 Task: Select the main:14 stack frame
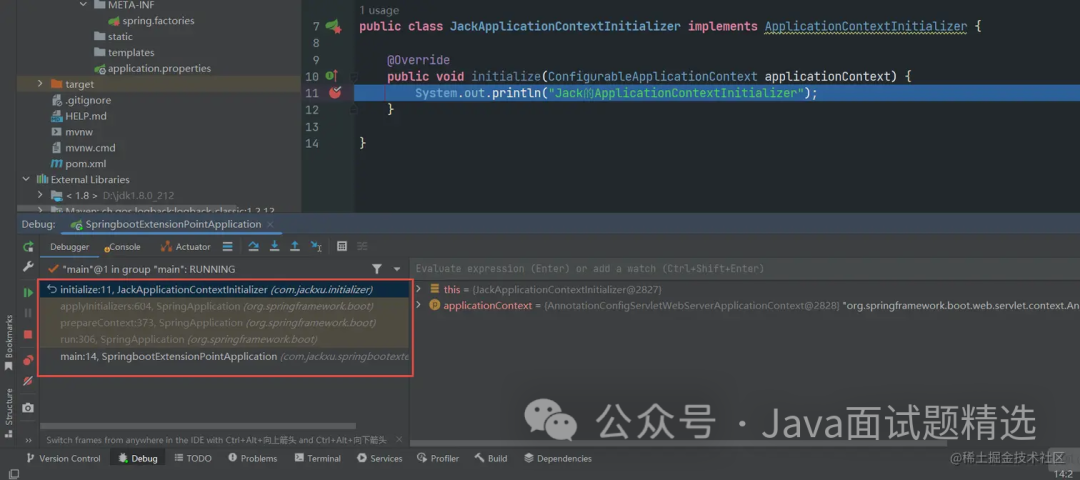(224, 357)
